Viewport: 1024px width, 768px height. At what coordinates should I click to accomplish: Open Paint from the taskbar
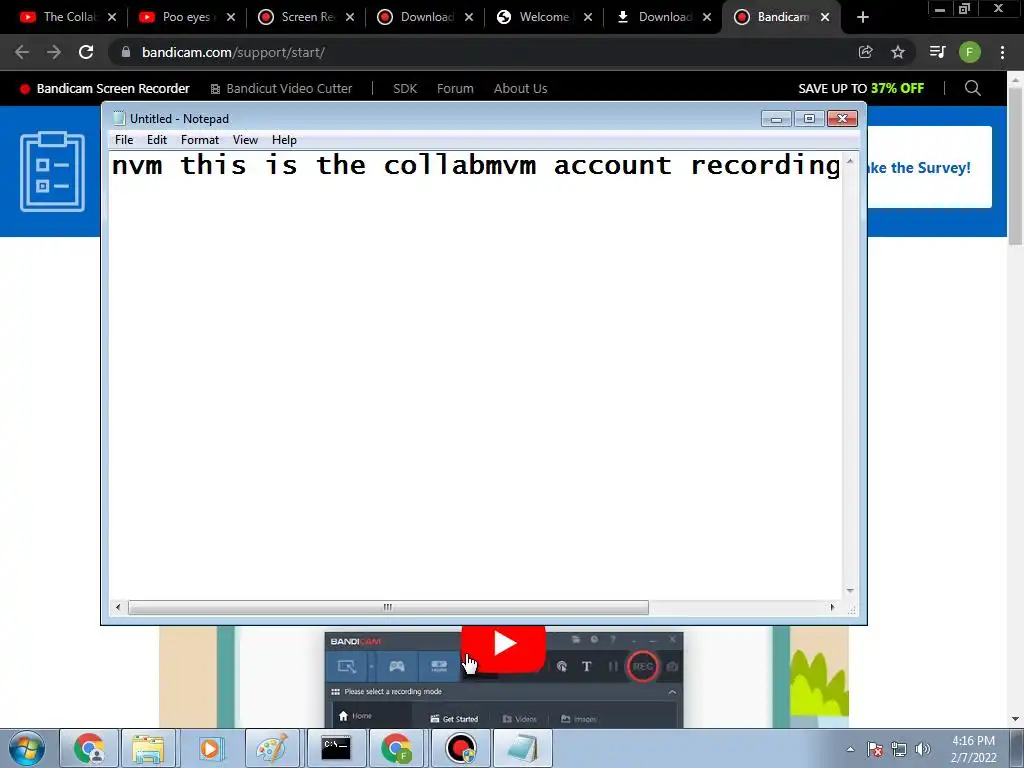pos(272,748)
